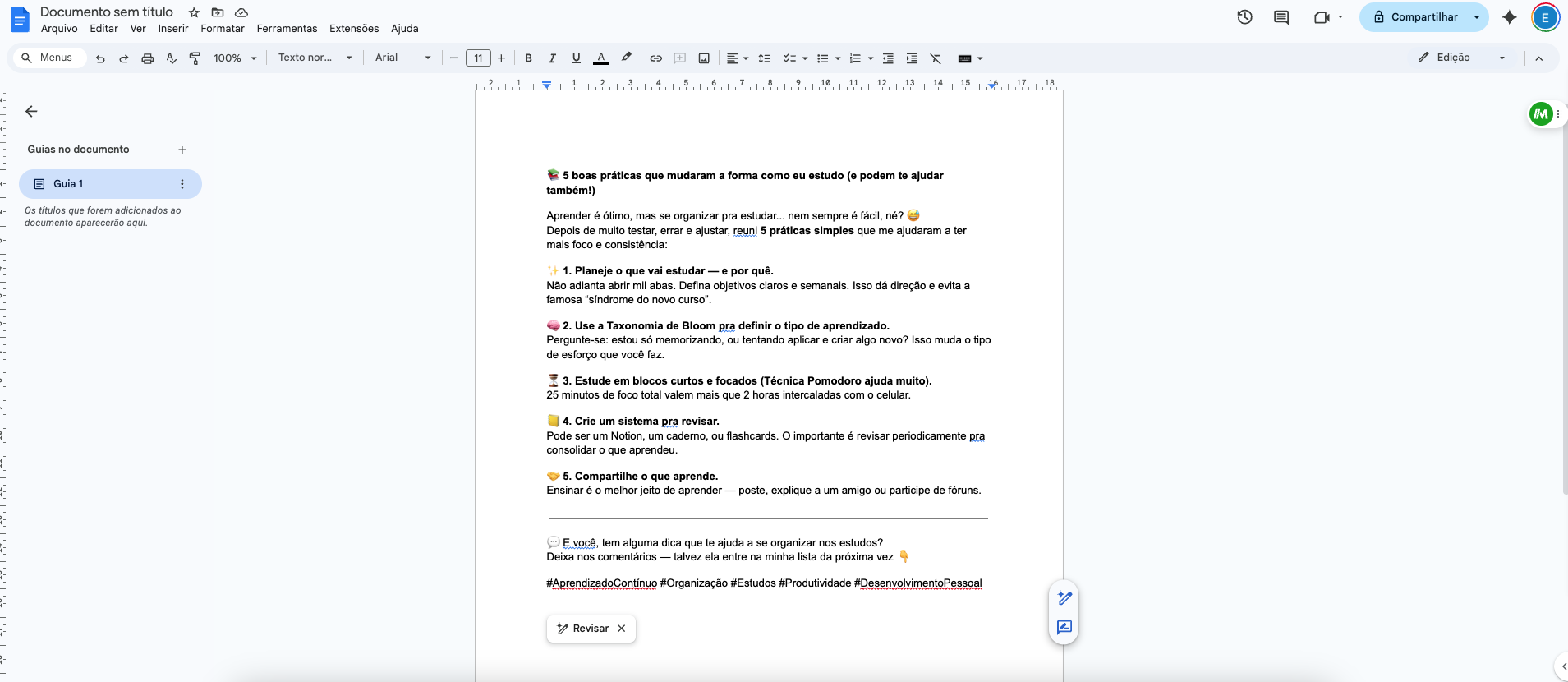Search the menus field
The image size is (1568, 682).
48,58
